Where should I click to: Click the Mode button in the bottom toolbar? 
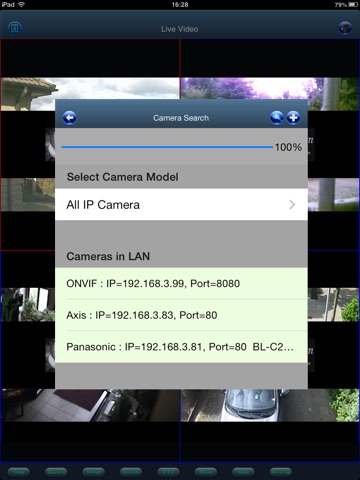click(x=206, y=472)
